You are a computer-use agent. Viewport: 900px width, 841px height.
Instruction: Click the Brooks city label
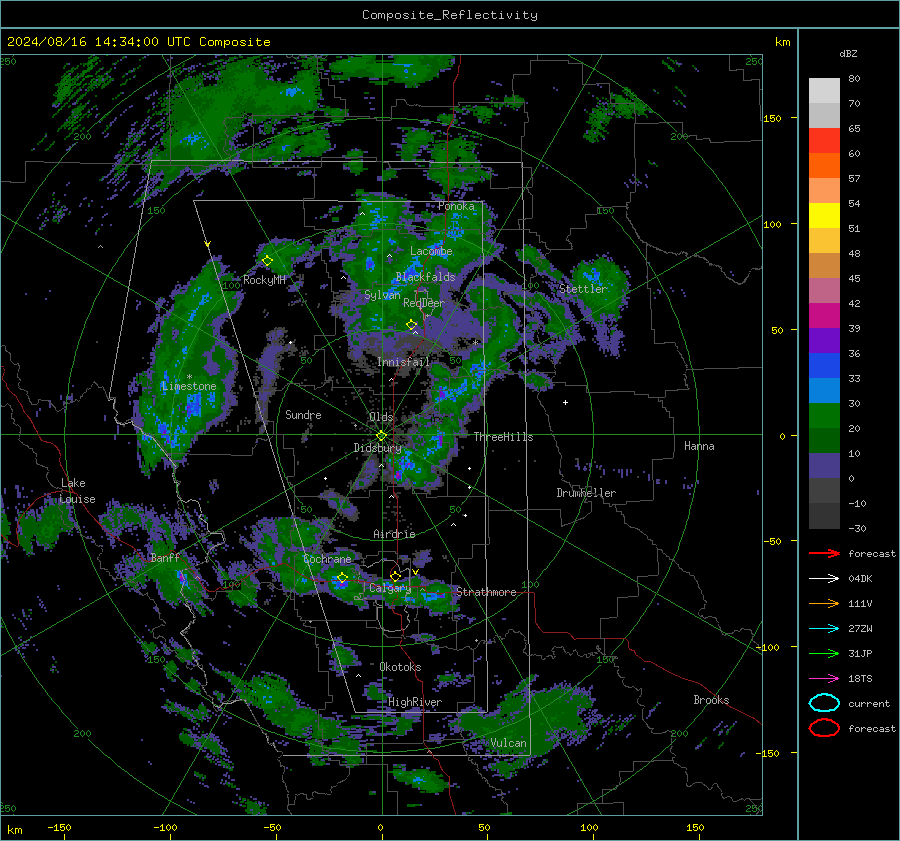(711, 700)
